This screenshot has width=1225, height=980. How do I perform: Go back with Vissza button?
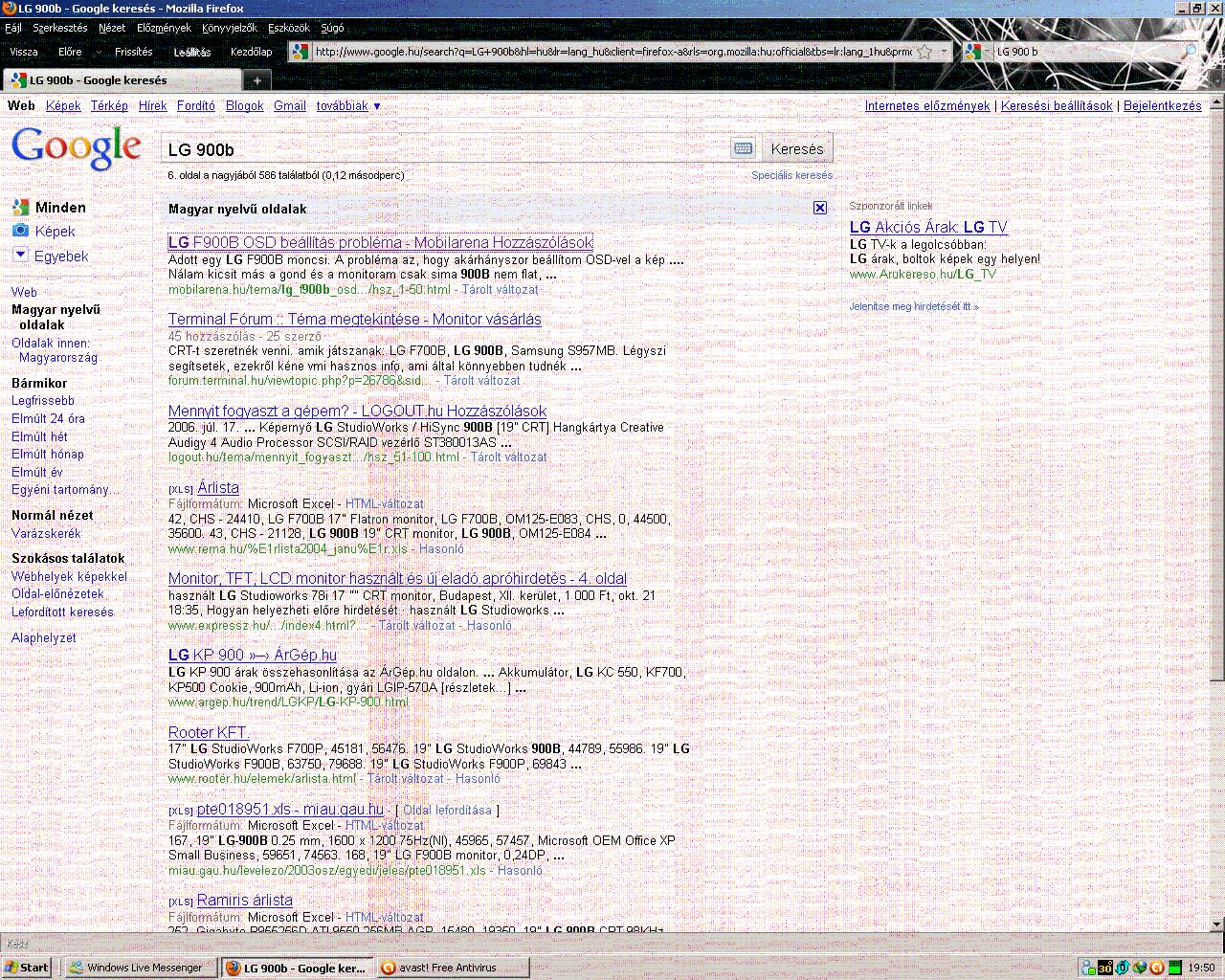pyautogui.click(x=24, y=52)
